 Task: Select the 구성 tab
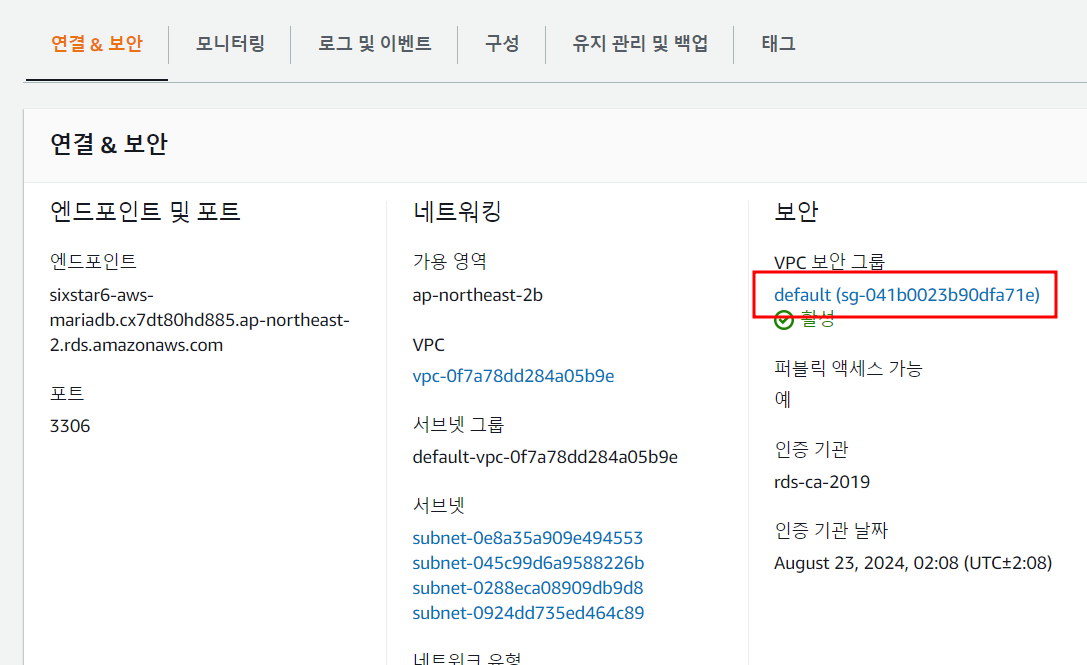click(x=502, y=44)
